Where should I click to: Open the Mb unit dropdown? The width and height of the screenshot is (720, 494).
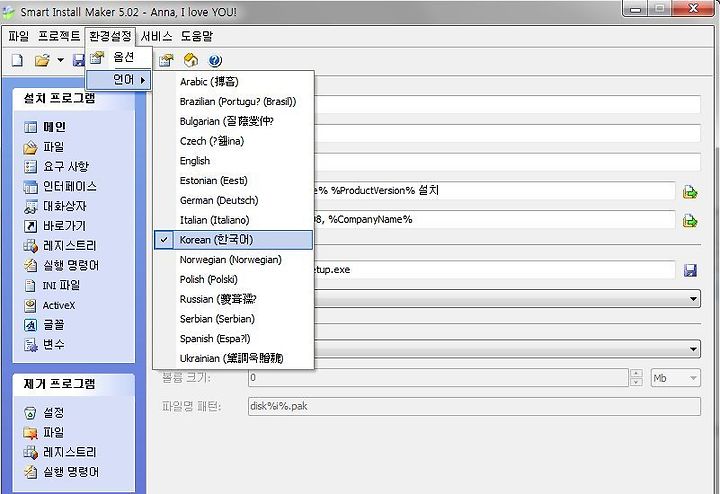(675, 378)
